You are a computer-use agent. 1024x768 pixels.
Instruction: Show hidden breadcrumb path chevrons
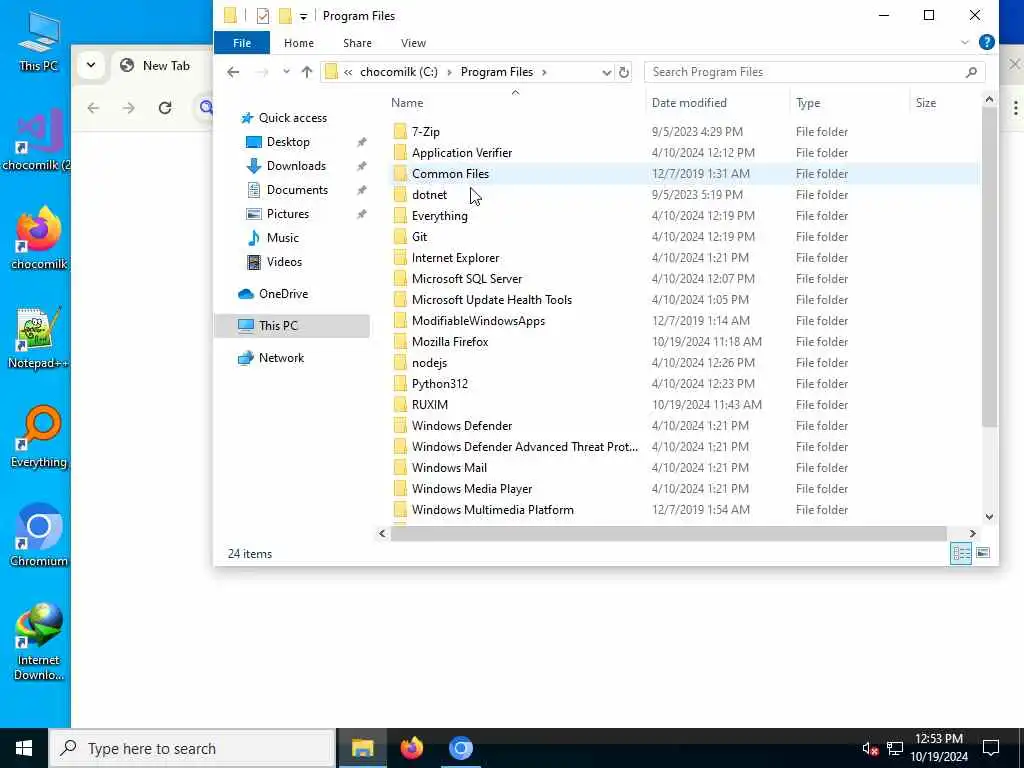(348, 72)
